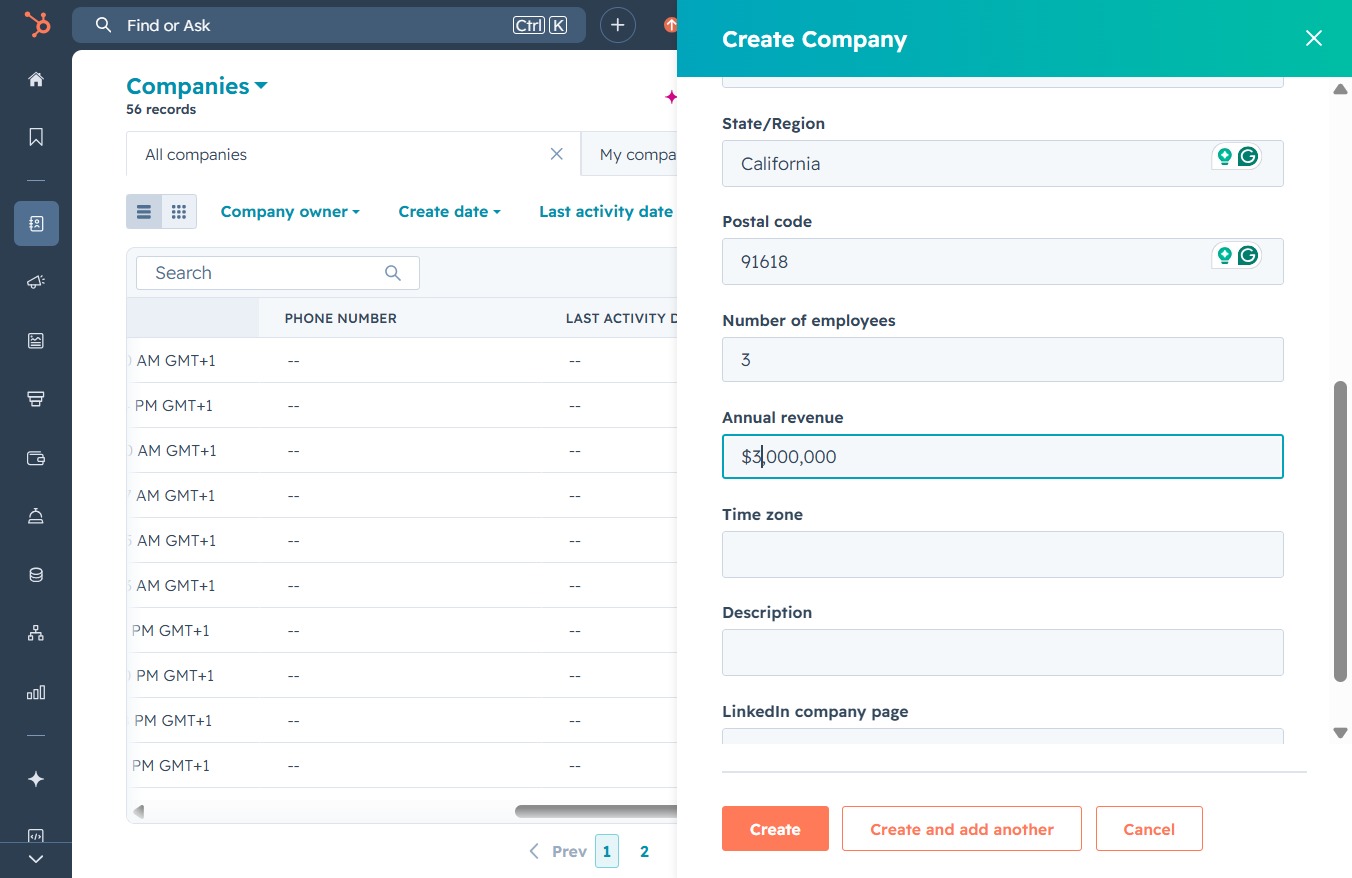Click Grammarly icon in Postal code field

click(x=1247, y=255)
